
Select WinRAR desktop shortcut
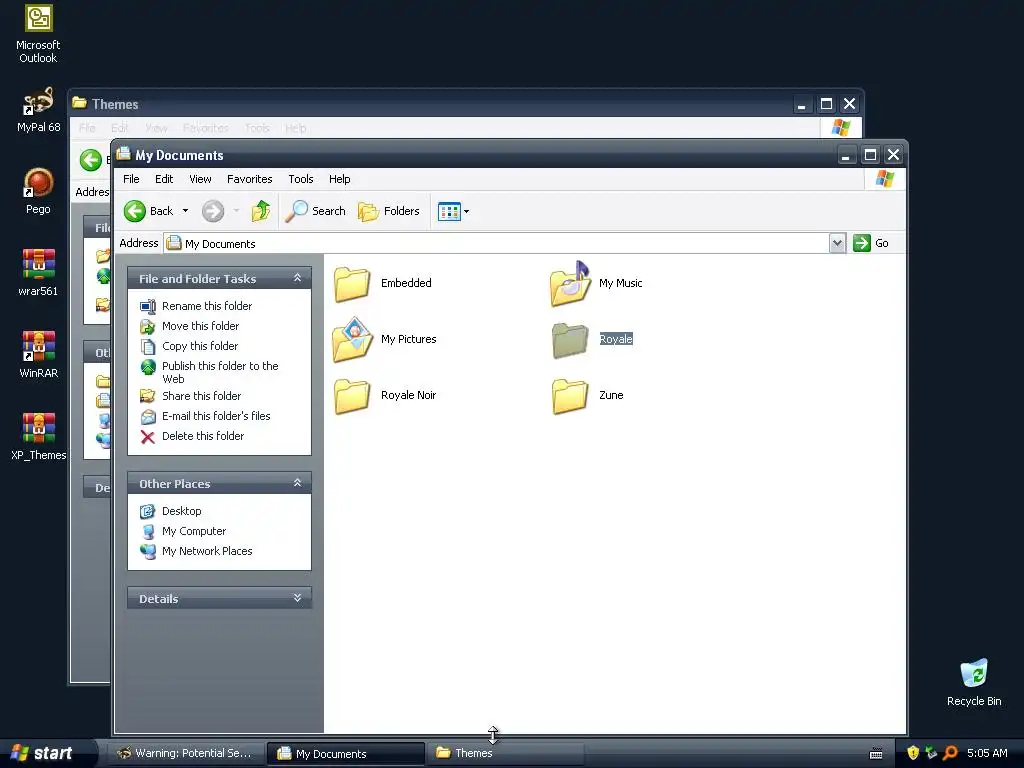coord(39,355)
